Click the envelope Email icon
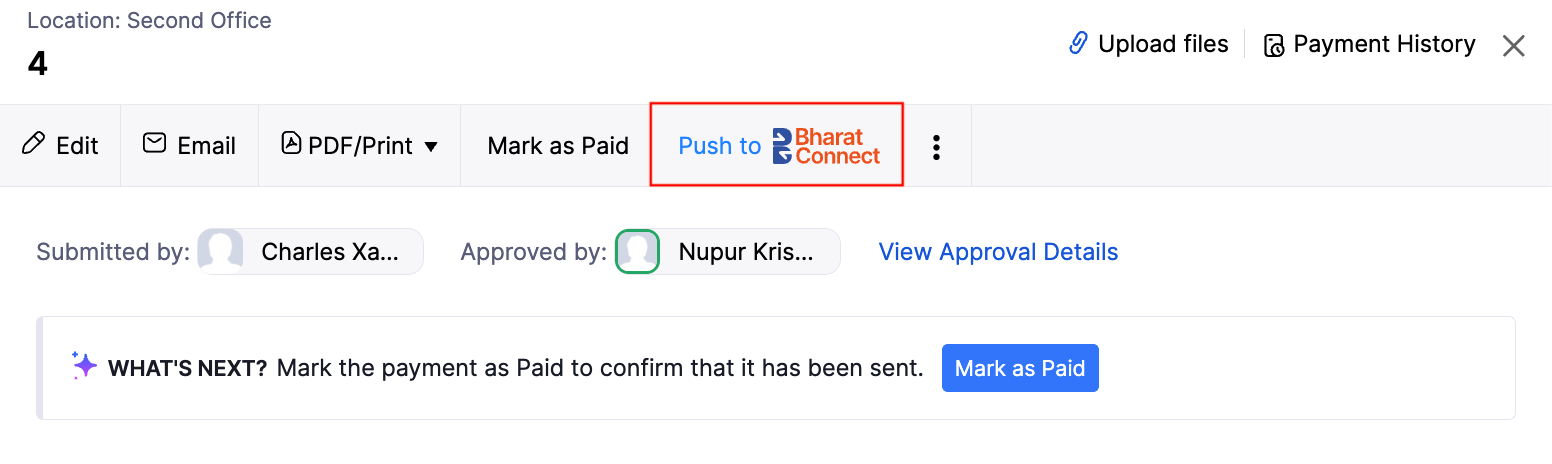This screenshot has height=464, width=1552. (154, 144)
